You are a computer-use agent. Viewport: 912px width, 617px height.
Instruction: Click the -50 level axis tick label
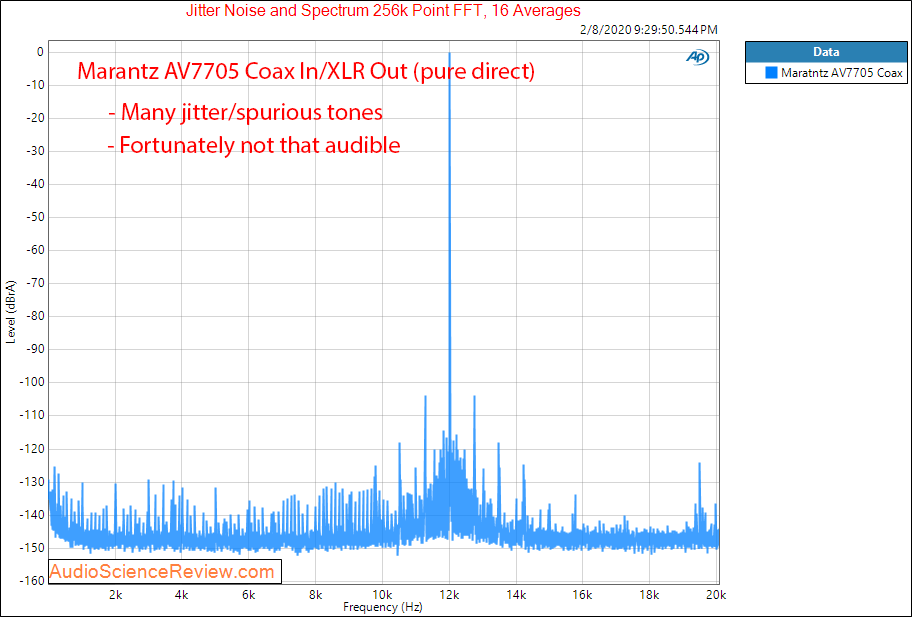click(x=34, y=217)
